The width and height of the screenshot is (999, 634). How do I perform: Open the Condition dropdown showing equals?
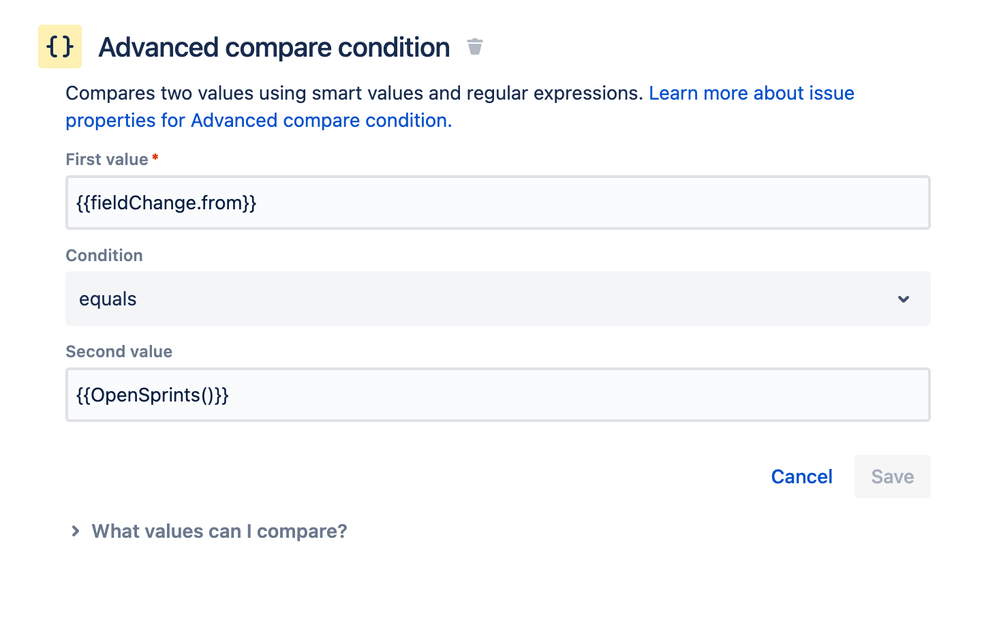[x=498, y=299]
